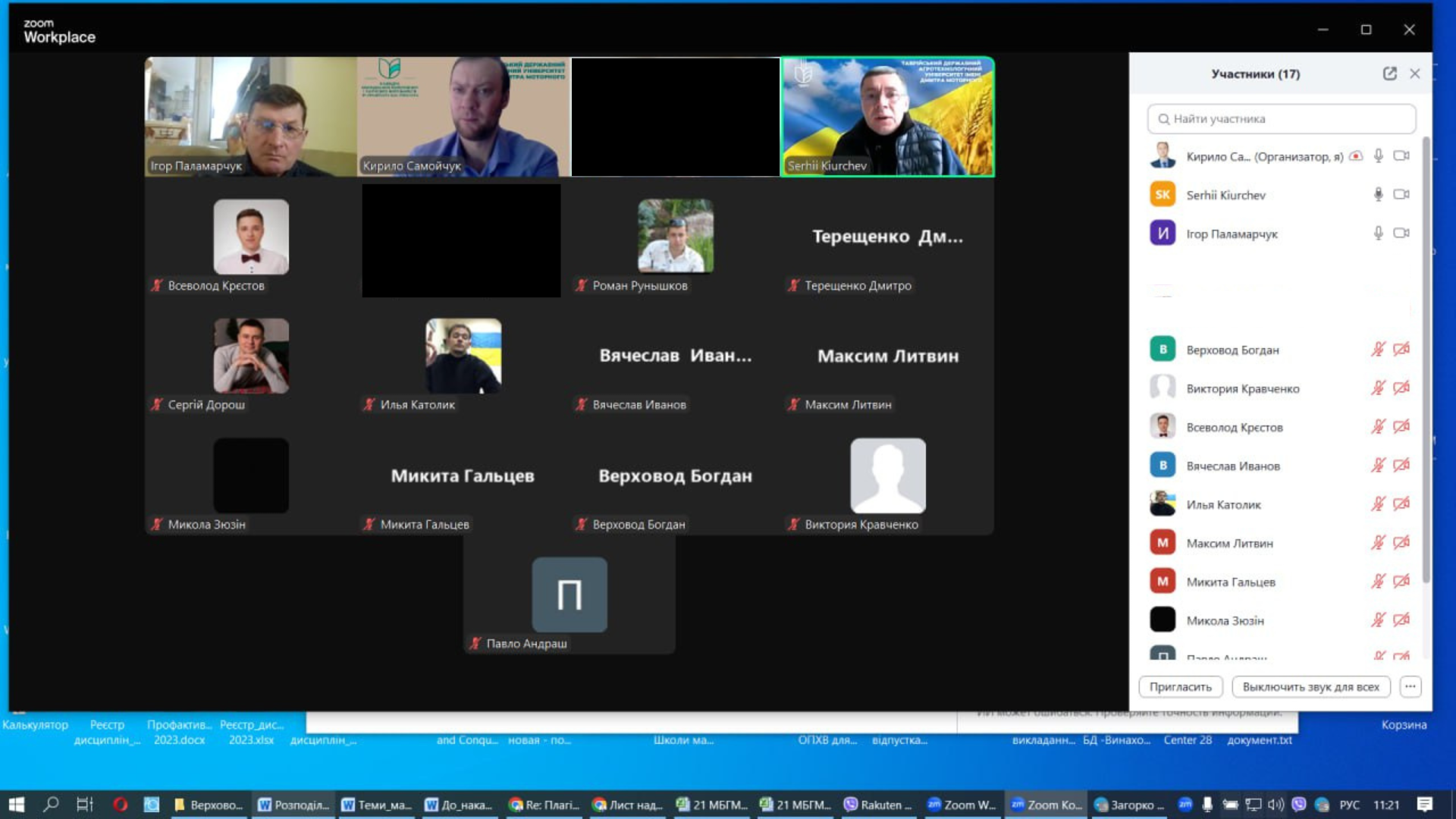Image resolution: width=1456 pixels, height=819 pixels.
Task: Open the Windows Start menu
Action: 17,805
